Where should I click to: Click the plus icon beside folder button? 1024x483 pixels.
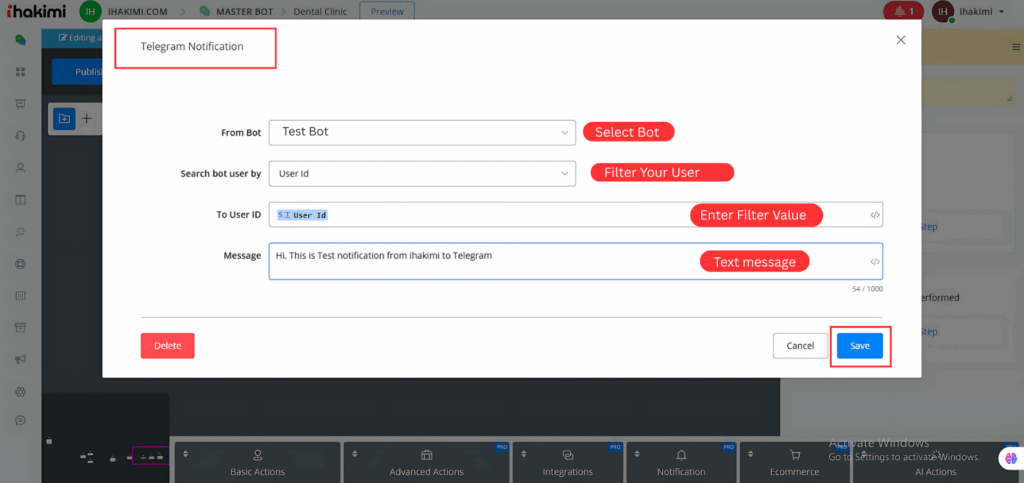coord(86,118)
